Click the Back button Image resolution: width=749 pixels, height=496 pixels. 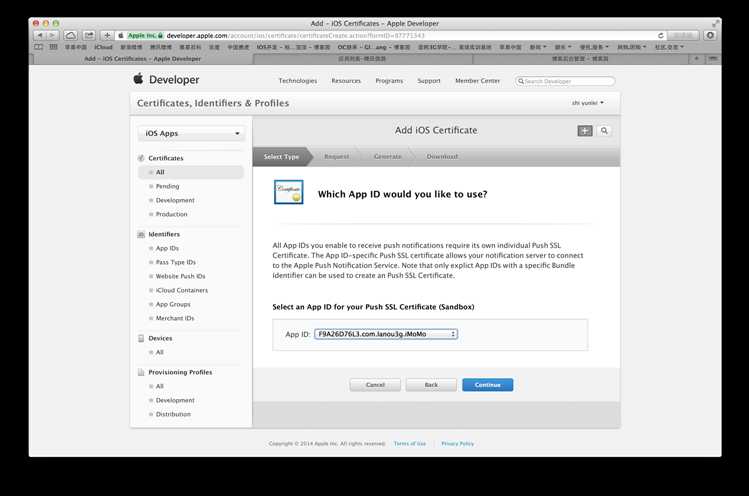click(431, 385)
